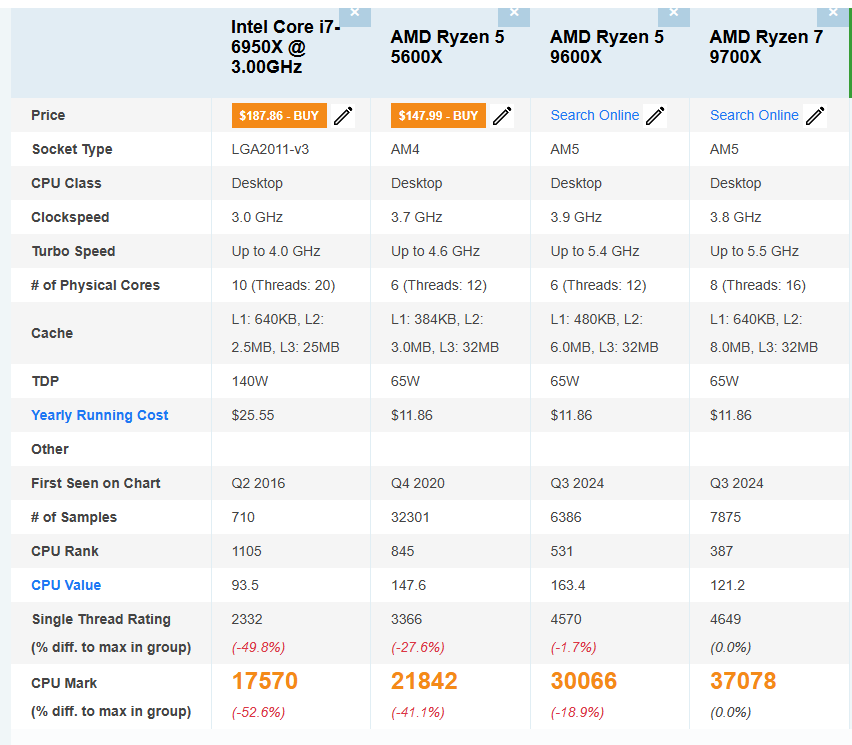Open the CPU Value link
The height and width of the screenshot is (745, 852).
tap(66, 585)
